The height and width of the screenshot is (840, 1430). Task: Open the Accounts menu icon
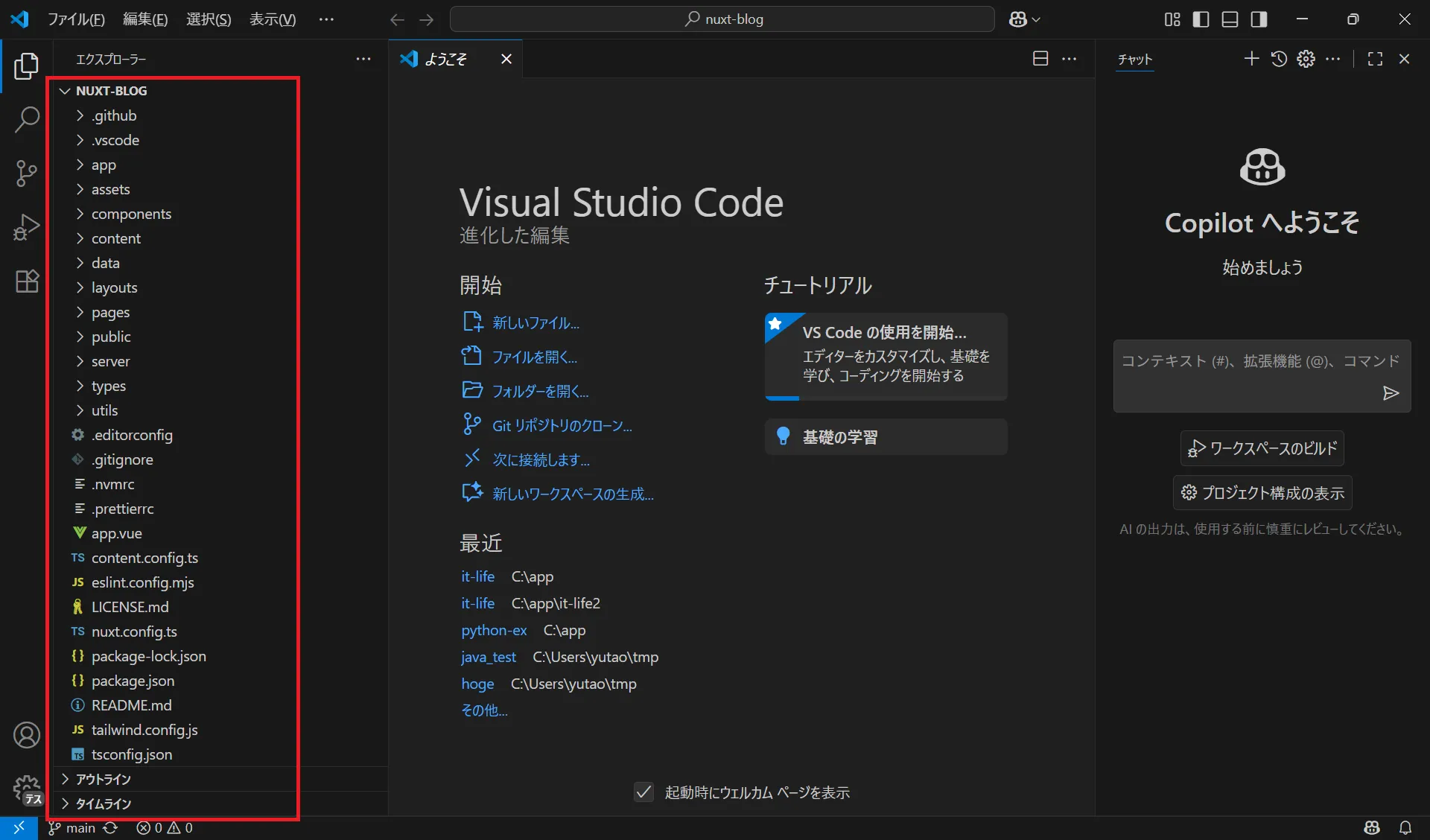(26, 735)
